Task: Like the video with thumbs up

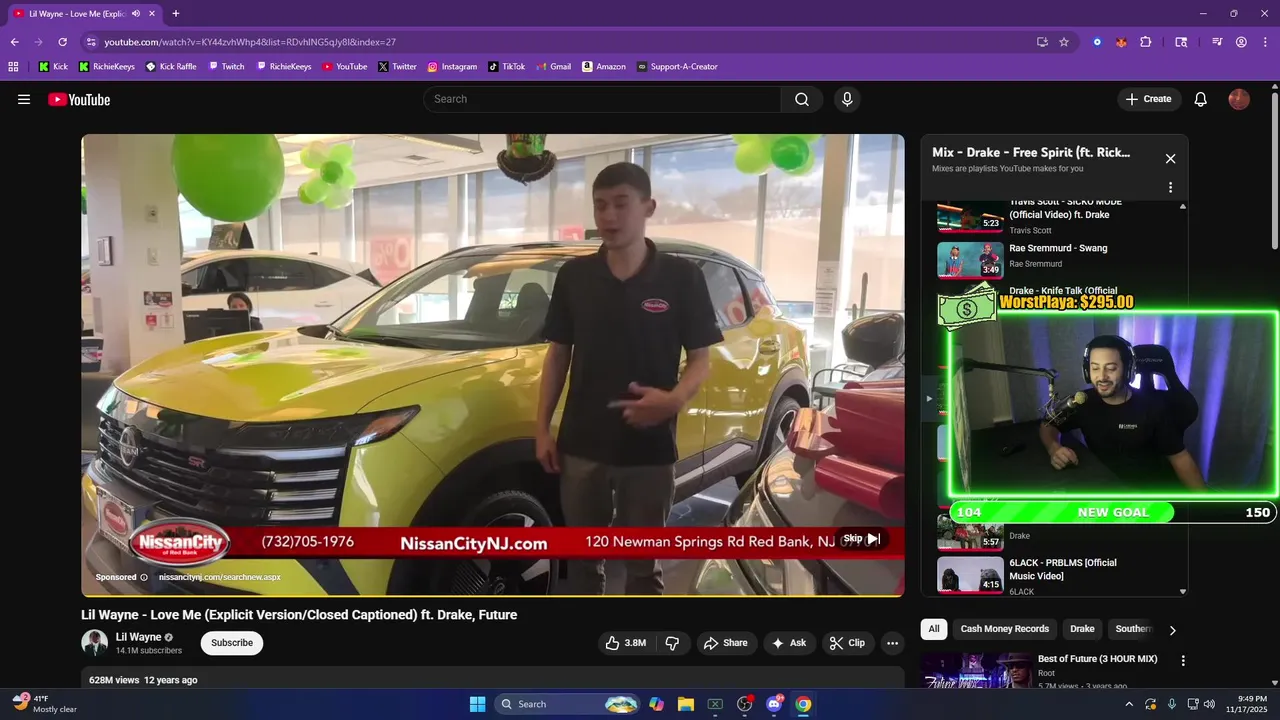Action: pyautogui.click(x=626, y=643)
